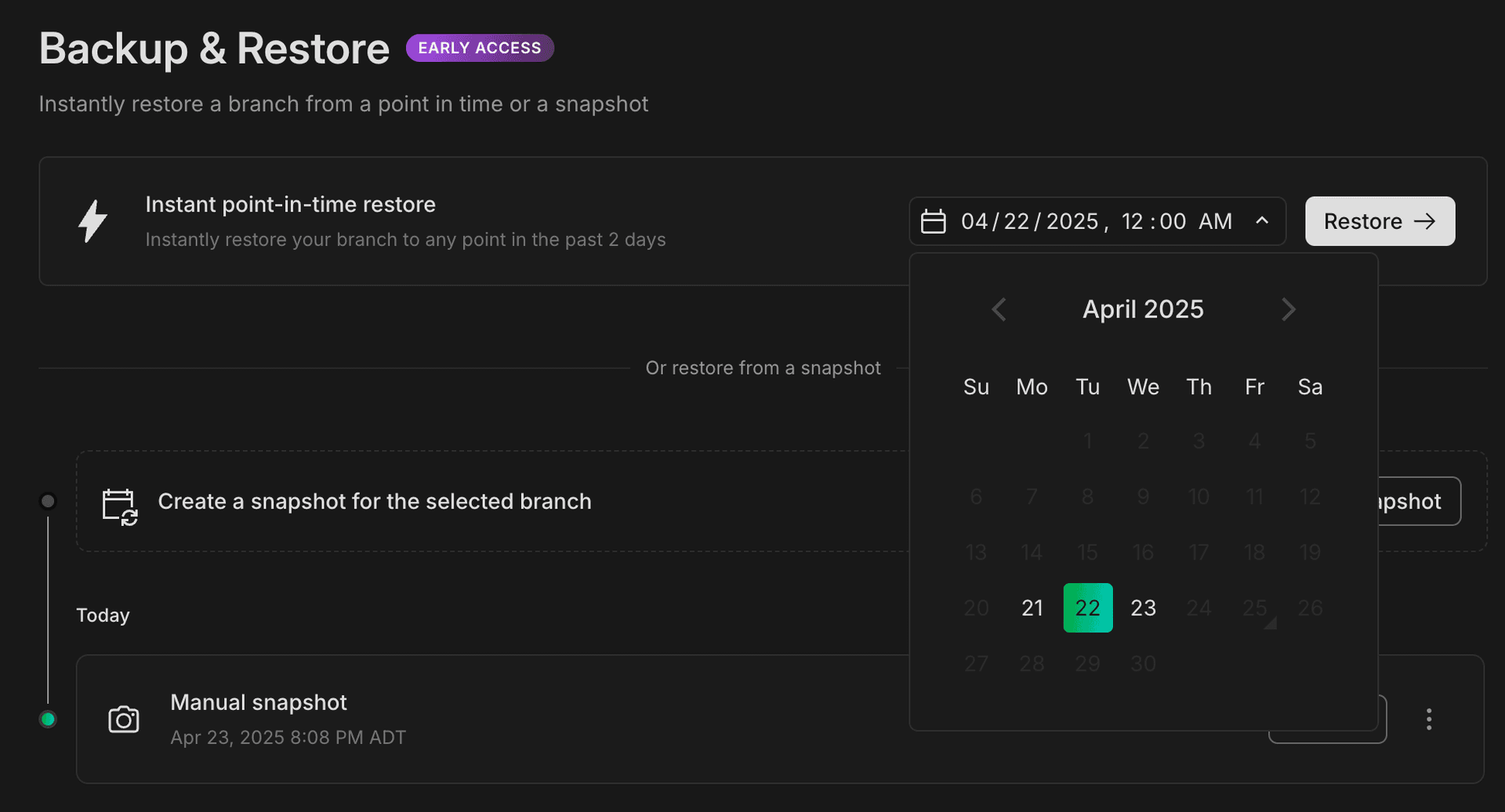
Task: Click the camera icon beside Manual snapshot
Action: click(x=123, y=719)
